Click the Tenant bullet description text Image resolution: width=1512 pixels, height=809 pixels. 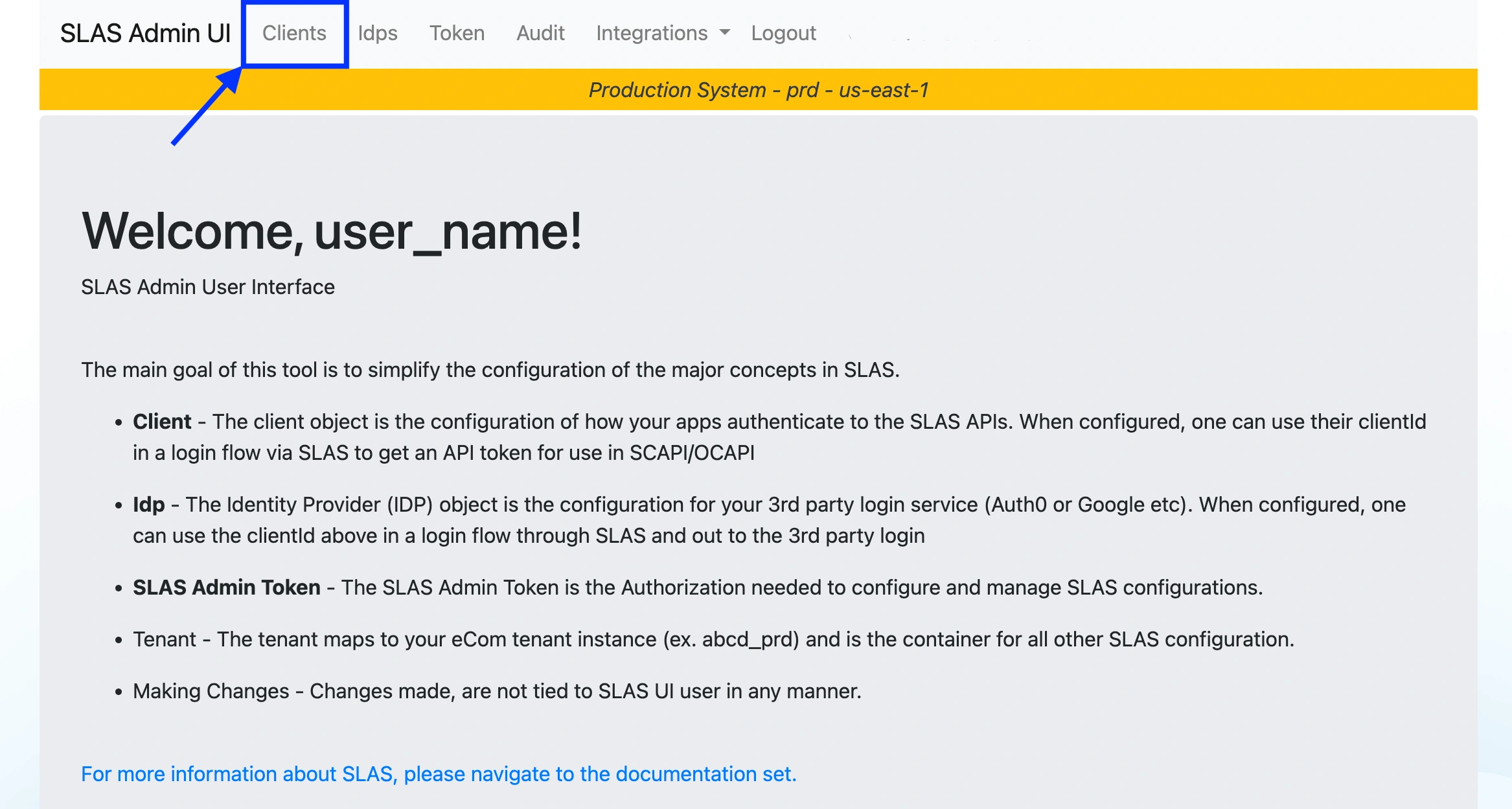(713, 639)
